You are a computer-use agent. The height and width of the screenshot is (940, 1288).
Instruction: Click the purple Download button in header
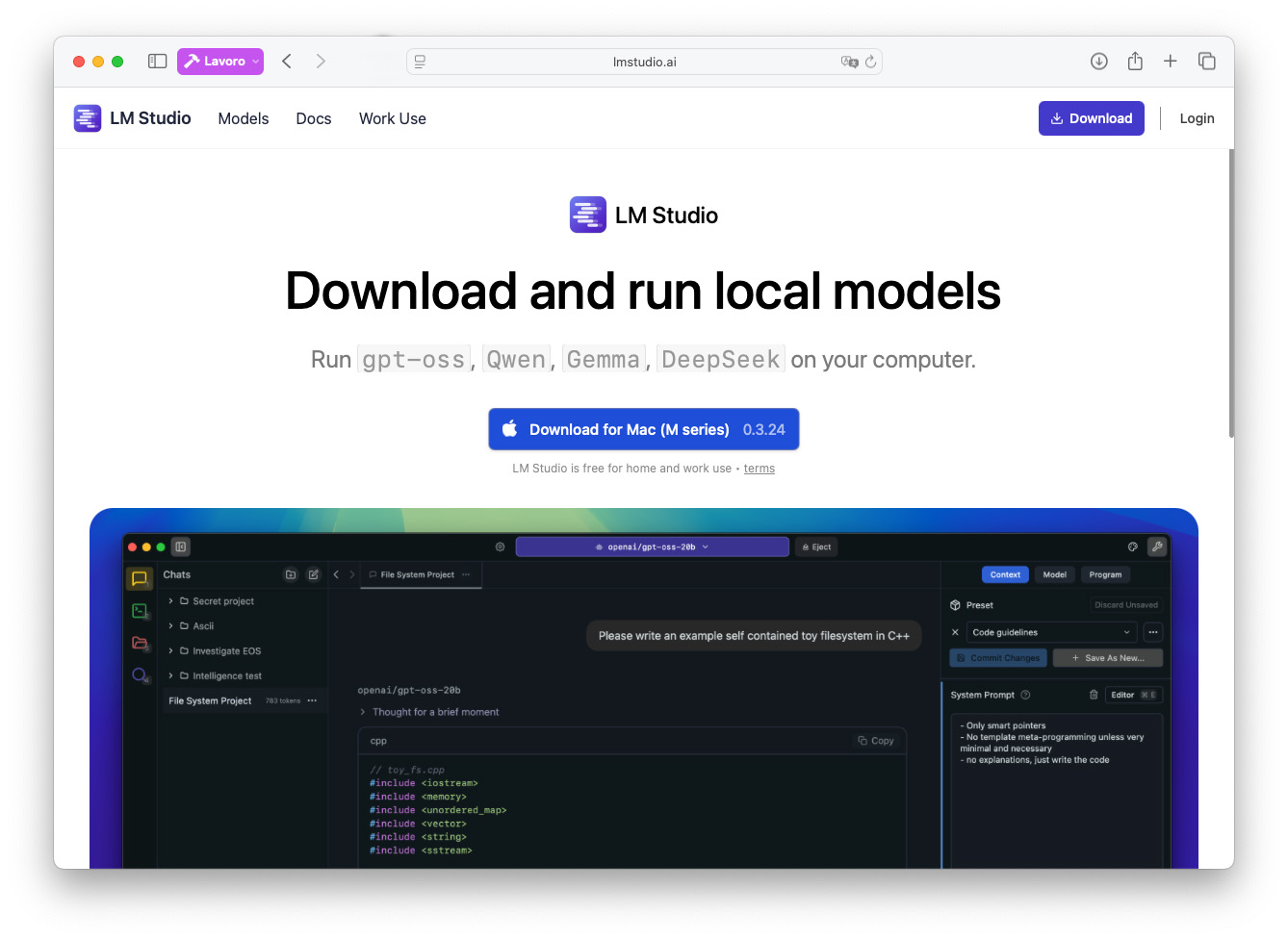1091,118
